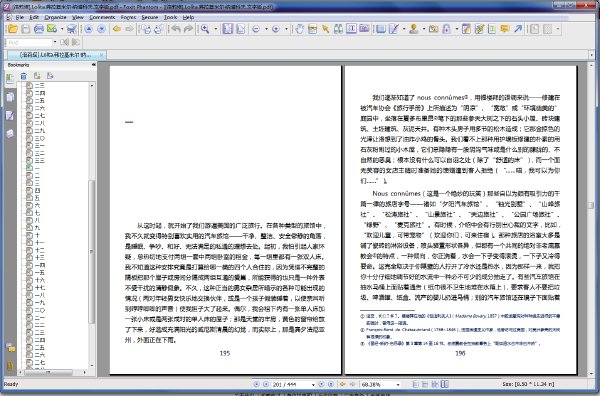The width and height of the screenshot is (600, 396).
Task: Click the Find text field
Action: click(x=29, y=42)
